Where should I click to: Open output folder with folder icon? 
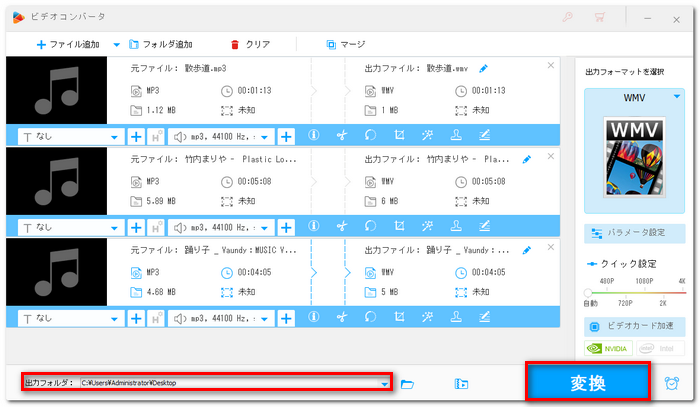[x=407, y=384]
